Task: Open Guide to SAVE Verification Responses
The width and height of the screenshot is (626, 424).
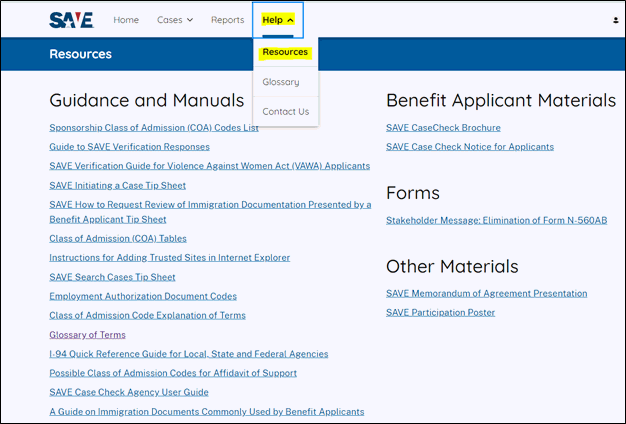Action: coord(129,147)
